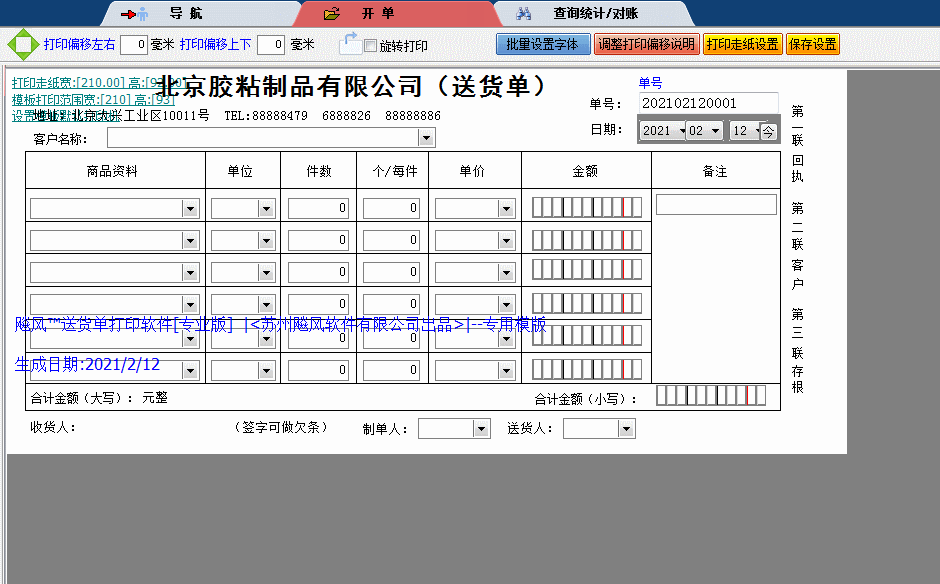Click the 保存设置 button
940x584 pixels.
click(x=813, y=45)
